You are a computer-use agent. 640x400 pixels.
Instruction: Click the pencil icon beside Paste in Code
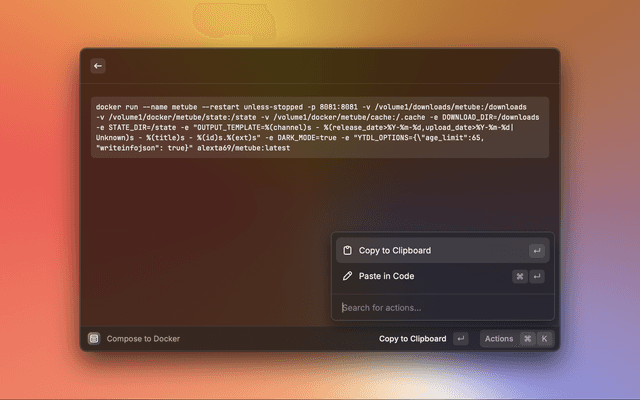(346, 276)
